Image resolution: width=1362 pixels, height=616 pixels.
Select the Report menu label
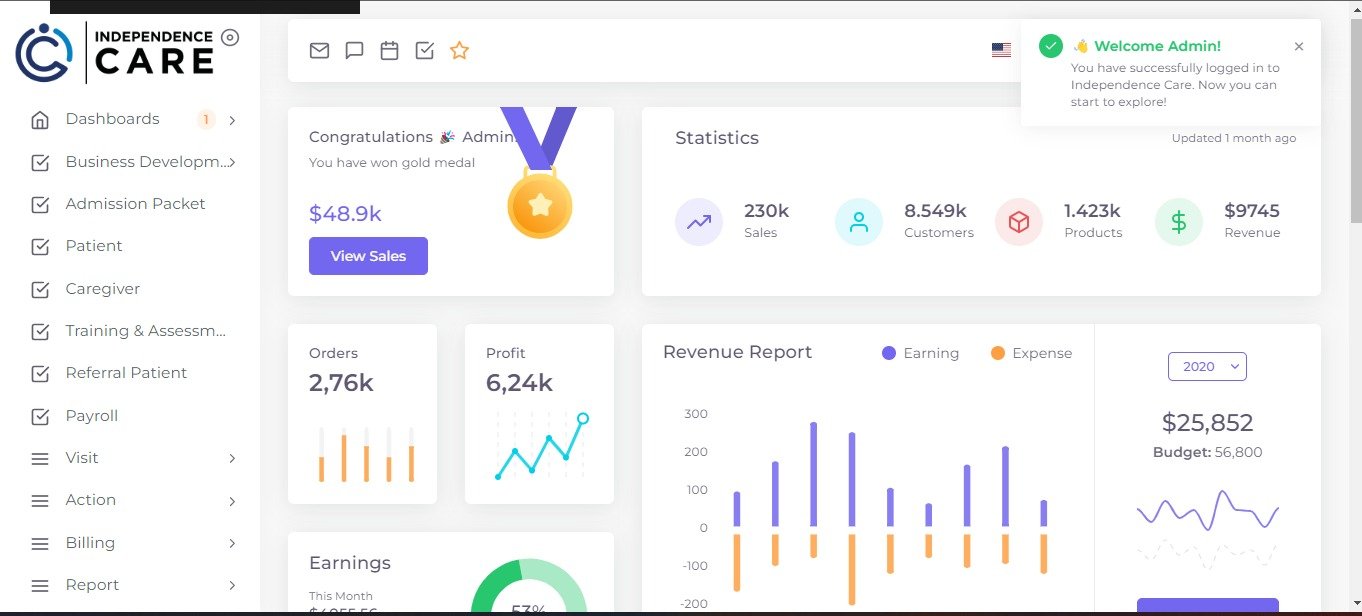pyautogui.click(x=92, y=585)
